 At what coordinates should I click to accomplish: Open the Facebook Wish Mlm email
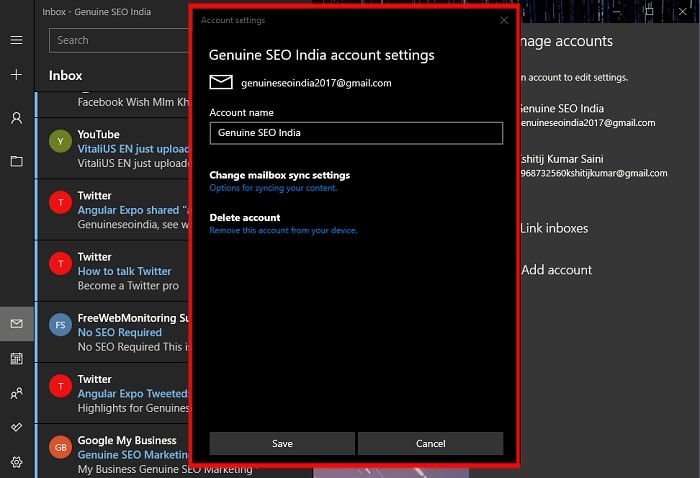113,104
